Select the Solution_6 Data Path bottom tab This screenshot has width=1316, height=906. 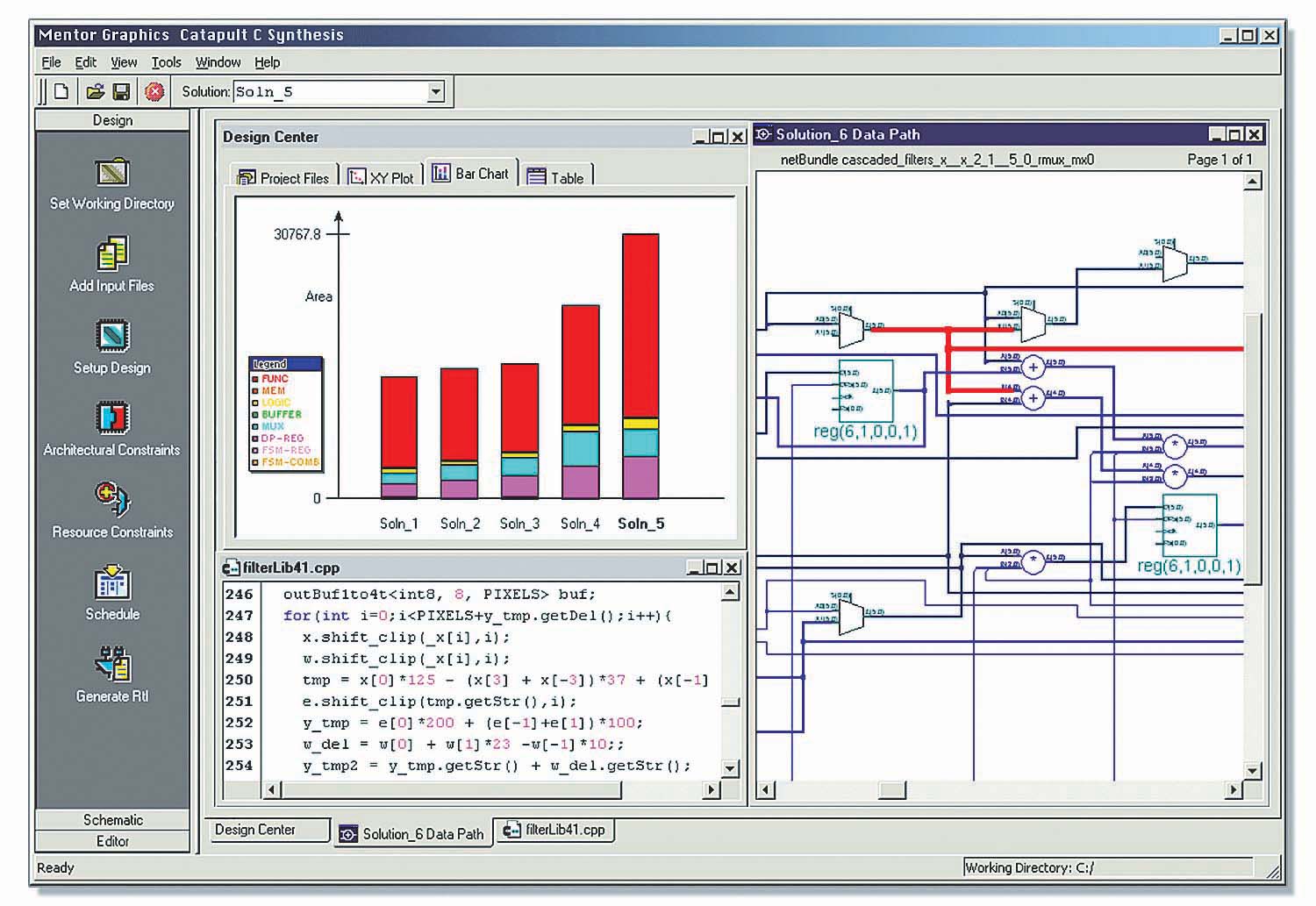coord(412,833)
